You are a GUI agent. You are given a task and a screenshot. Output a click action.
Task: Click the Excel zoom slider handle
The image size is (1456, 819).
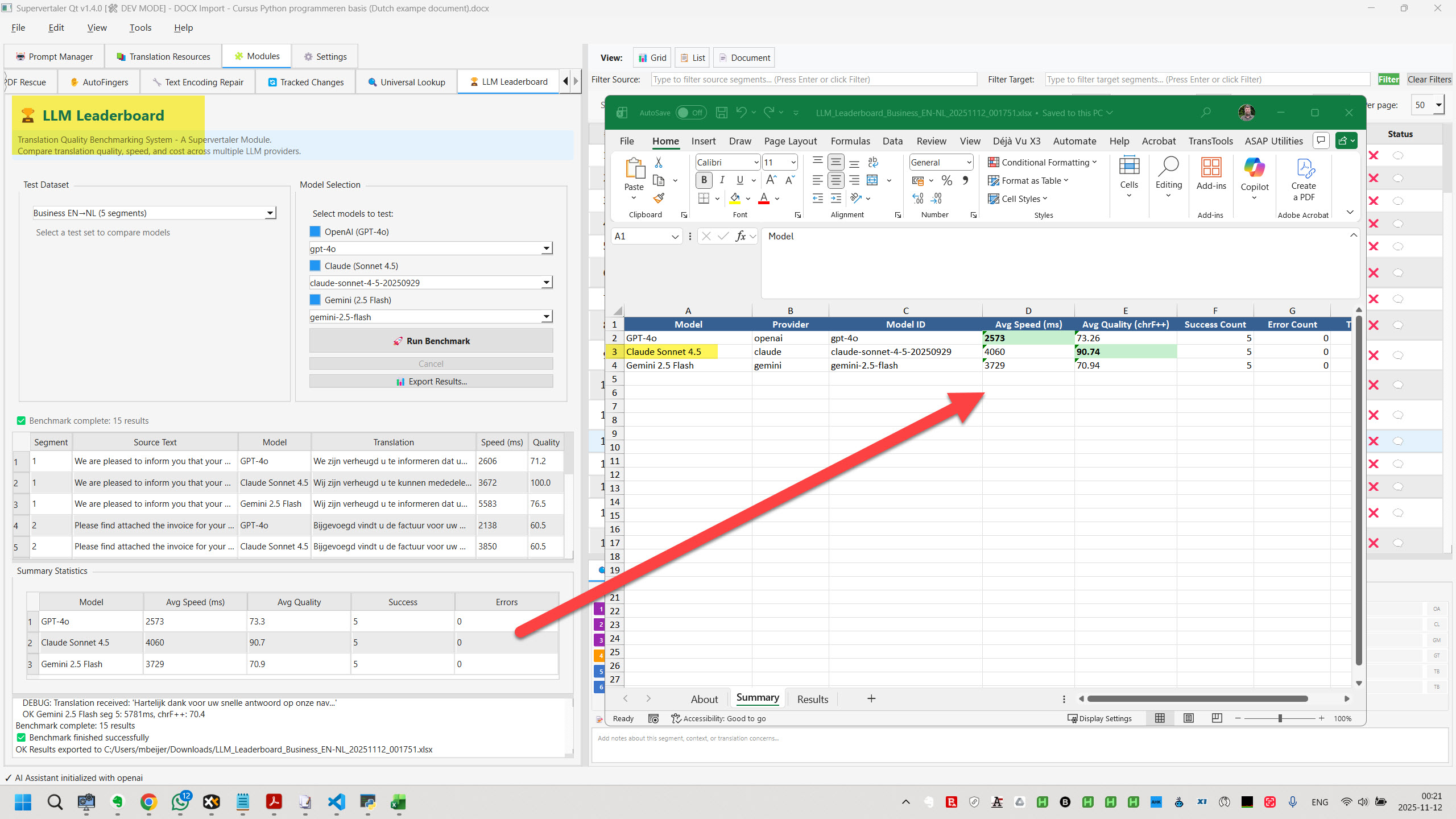click(x=1280, y=718)
